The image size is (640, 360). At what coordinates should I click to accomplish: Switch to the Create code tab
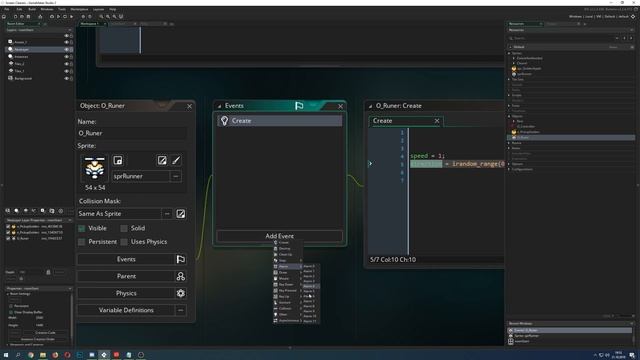pos(382,121)
